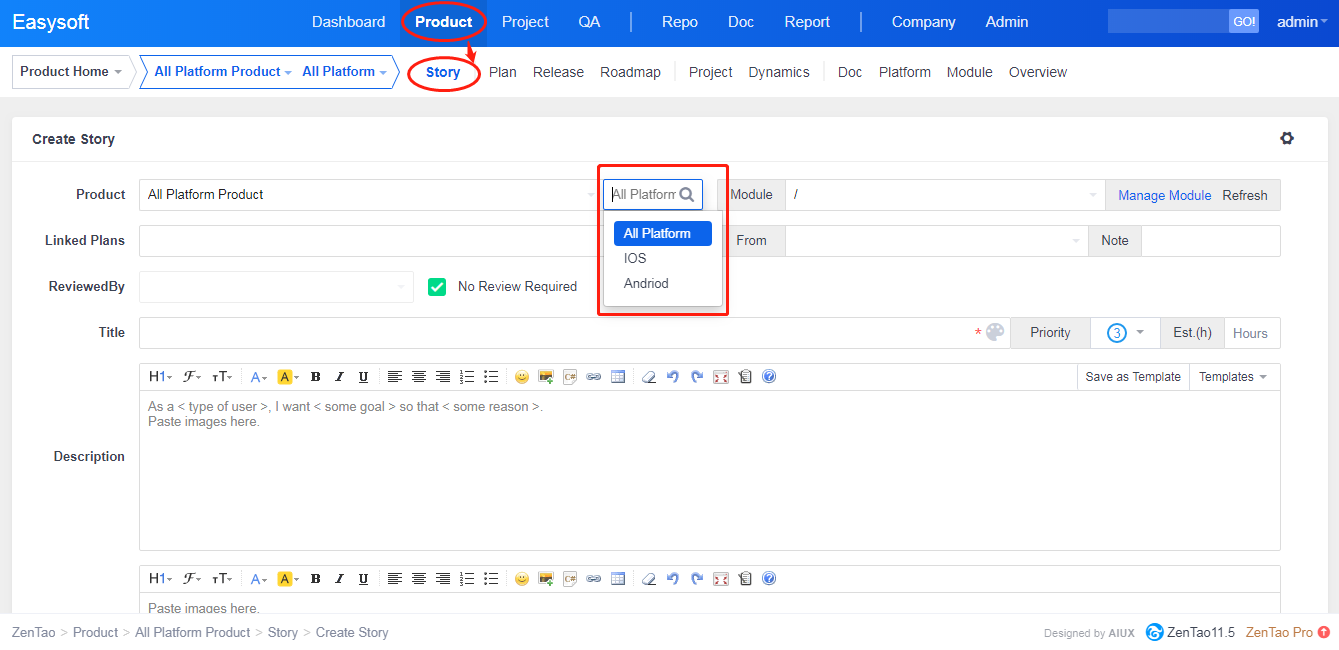Toggle bold in Description editor toolbar
The height and width of the screenshot is (650, 1339).
coord(315,377)
